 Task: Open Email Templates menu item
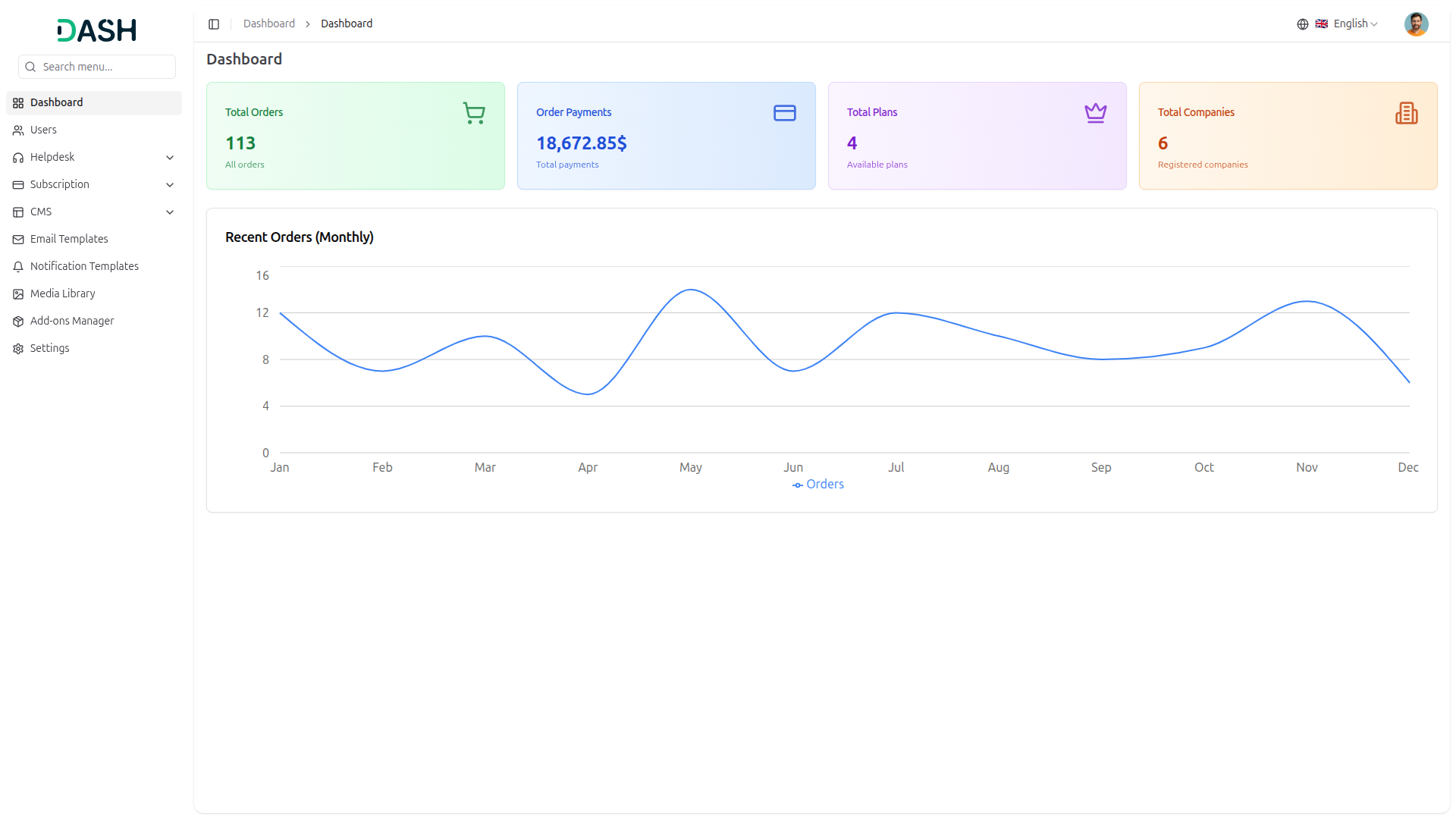(94, 240)
